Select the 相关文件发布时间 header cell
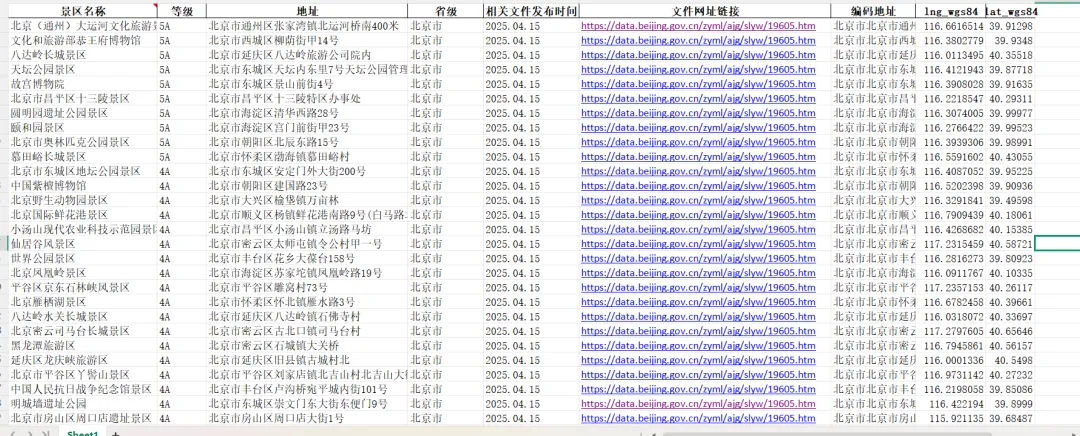The width and height of the screenshot is (1080, 436). point(531,12)
